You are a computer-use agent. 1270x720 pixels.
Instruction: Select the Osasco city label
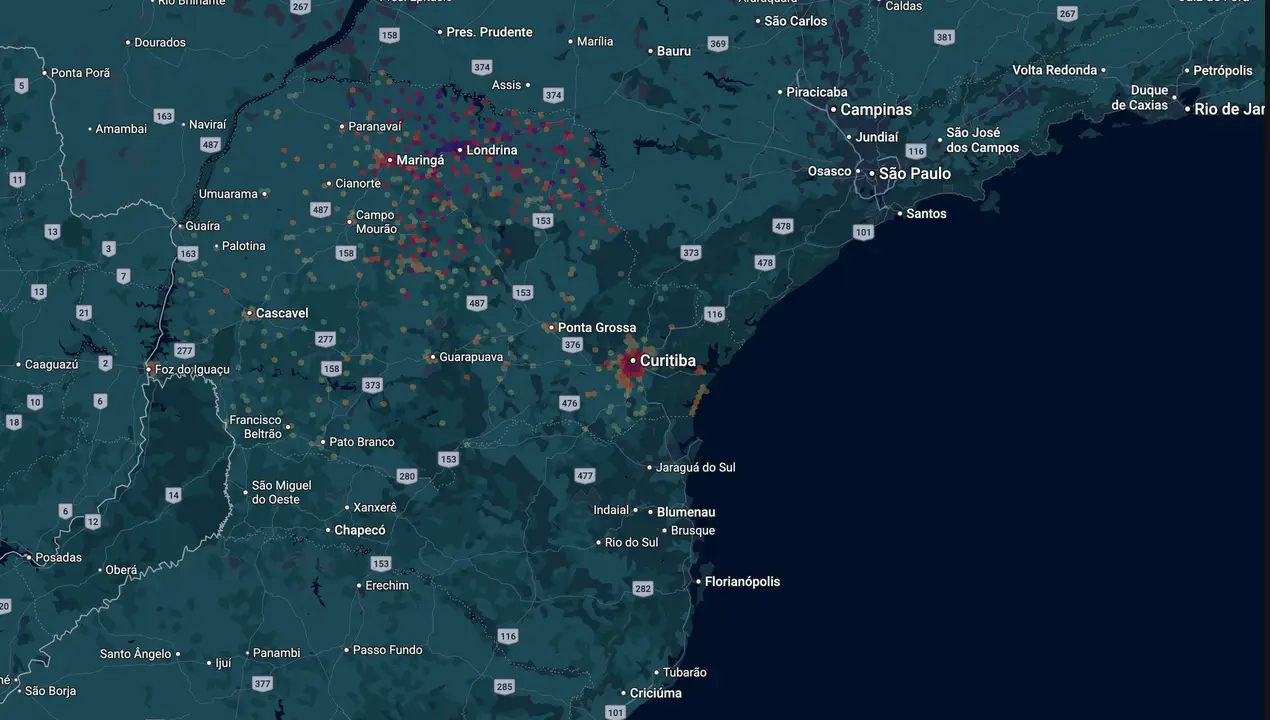click(829, 171)
